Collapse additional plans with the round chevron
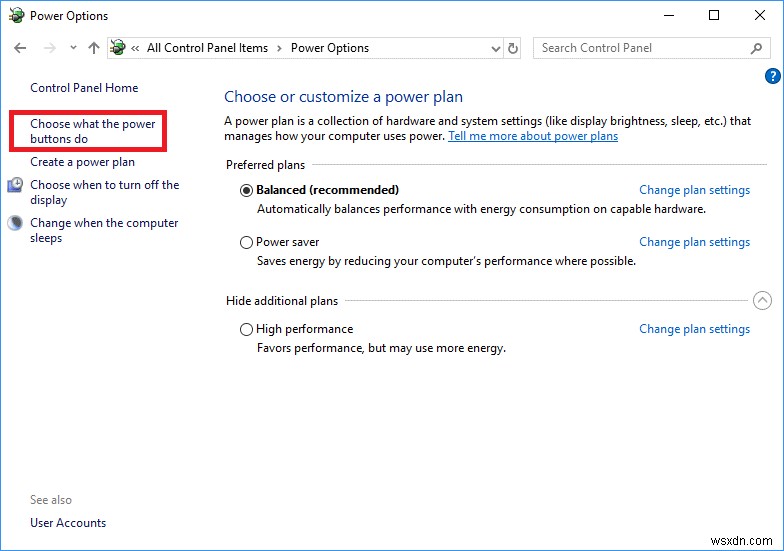Image resolution: width=784 pixels, height=551 pixels. 762,300
